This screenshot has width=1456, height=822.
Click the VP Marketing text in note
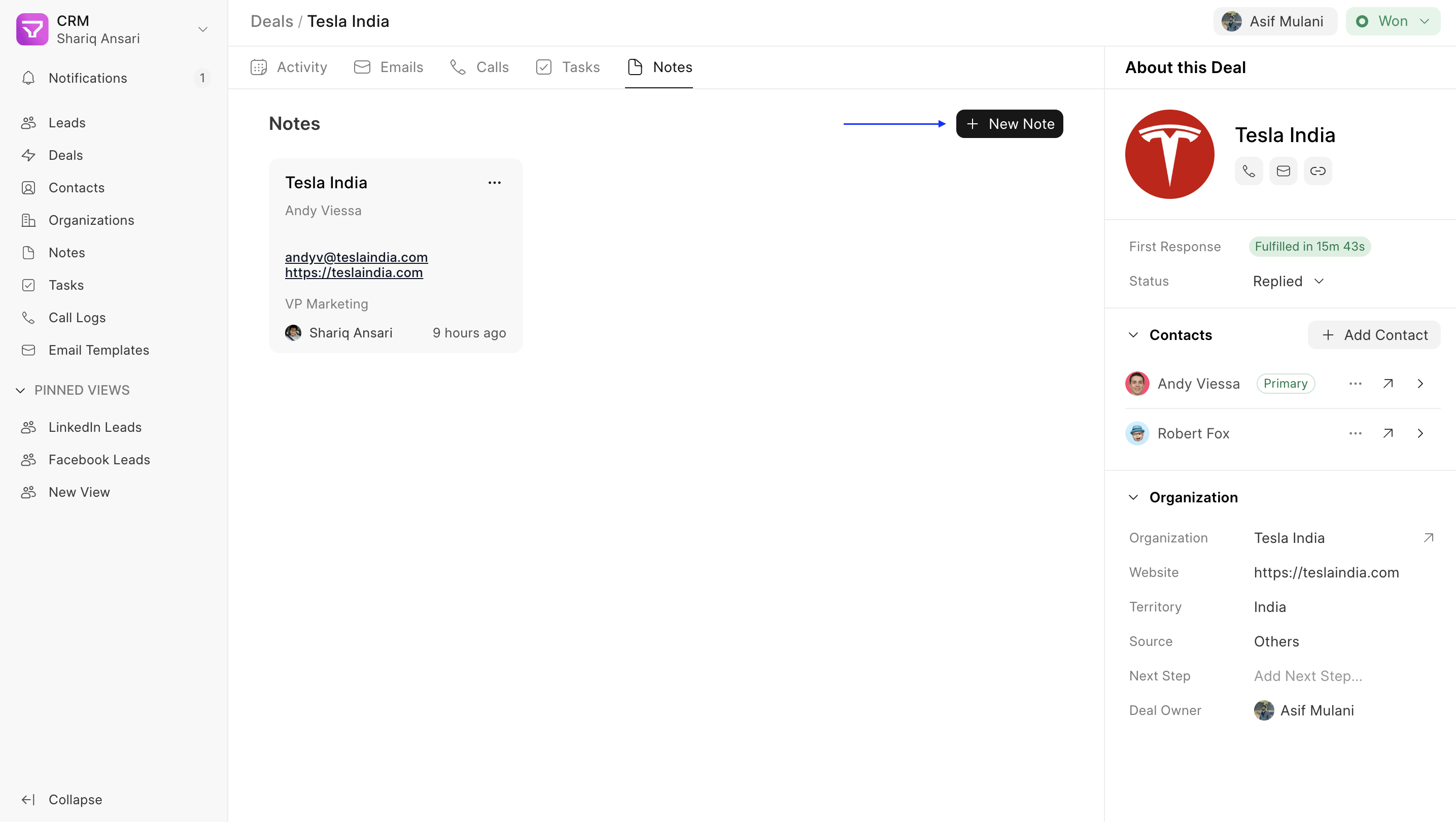tap(326, 304)
